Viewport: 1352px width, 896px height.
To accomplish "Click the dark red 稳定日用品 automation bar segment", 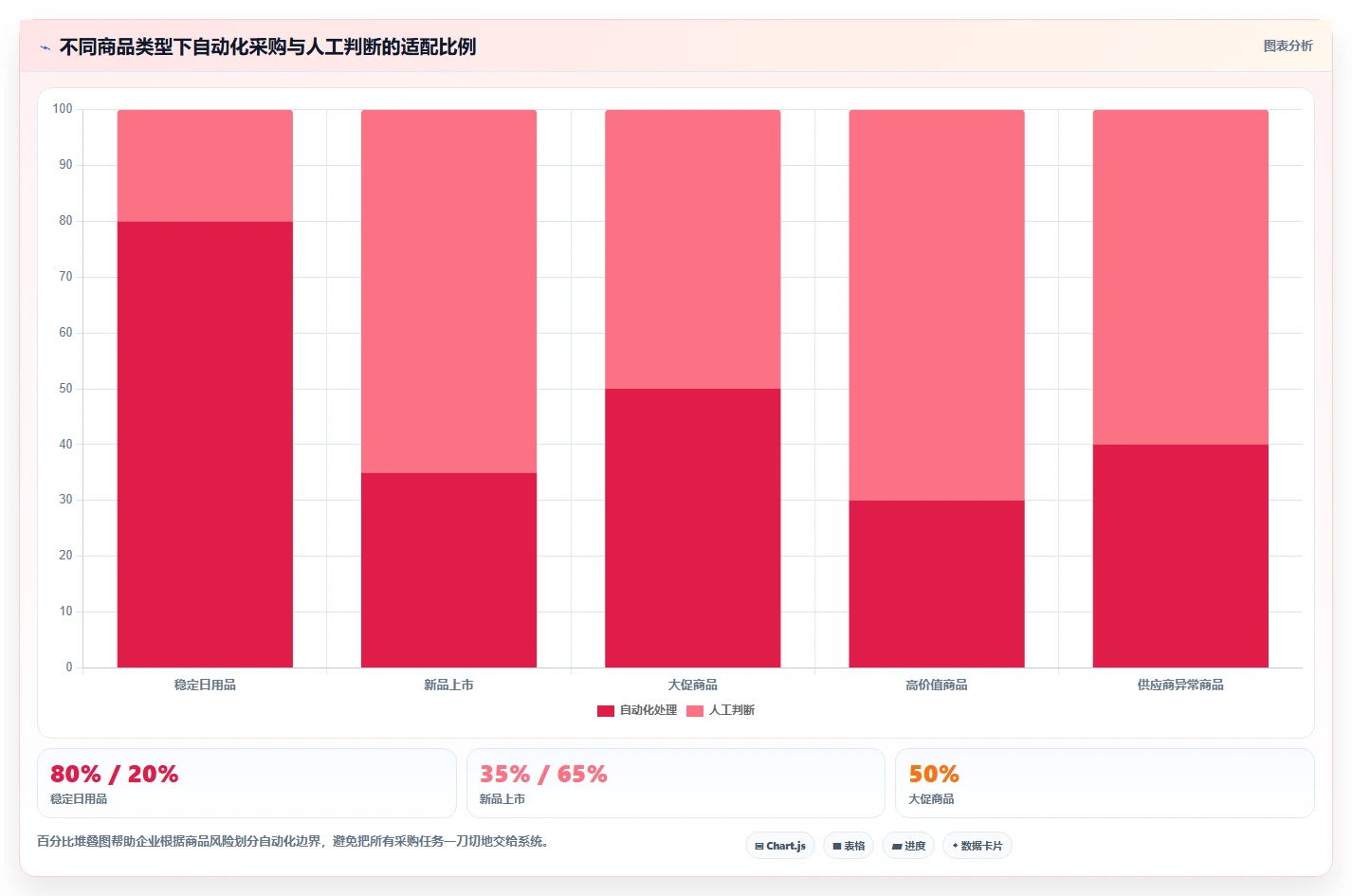I will pos(205,445).
